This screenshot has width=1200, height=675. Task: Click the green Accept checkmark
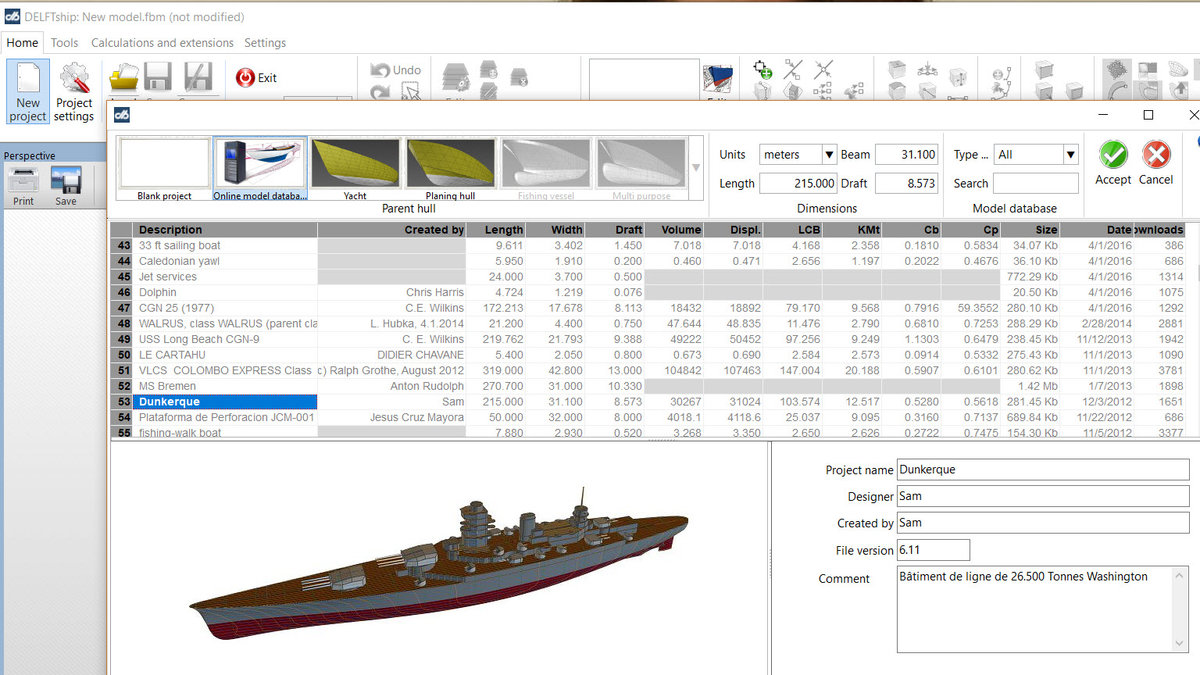tap(1113, 155)
